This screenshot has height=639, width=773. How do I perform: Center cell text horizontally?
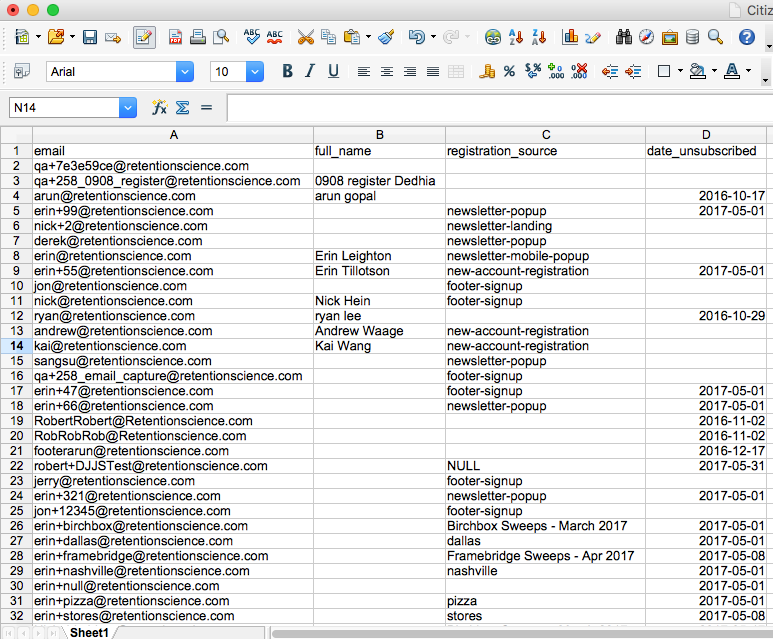(x=387, y=72)
